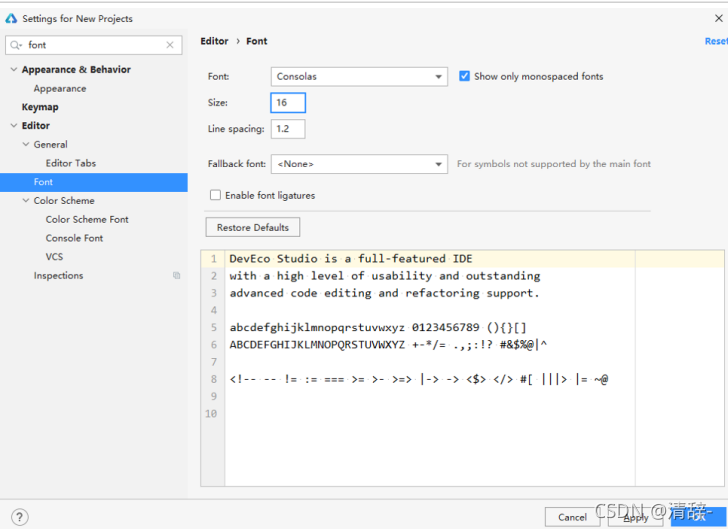Click the search magnifier icon
728x529 pixels.
tap(15, 45)
